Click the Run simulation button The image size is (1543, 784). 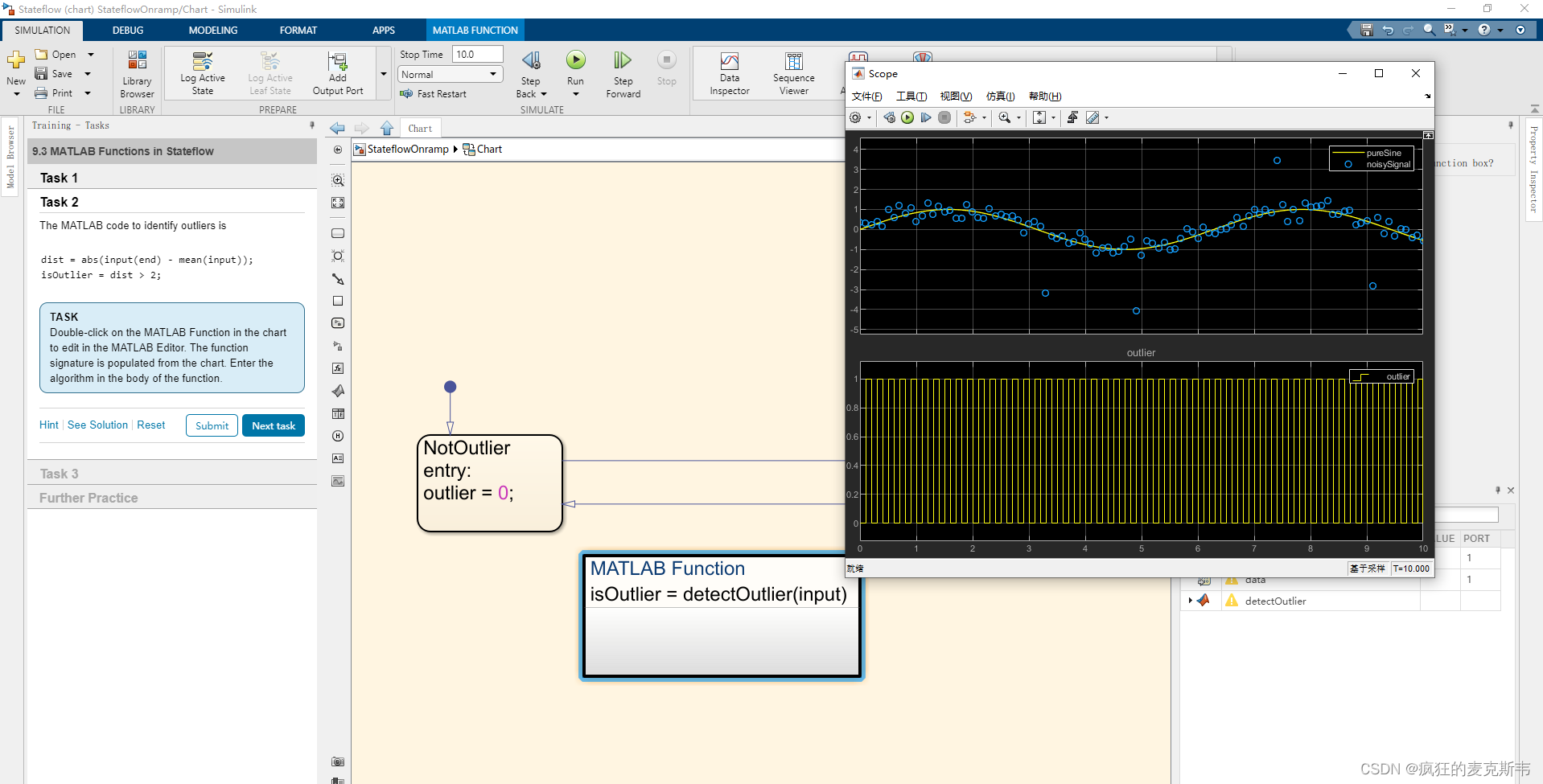[575, 60]
